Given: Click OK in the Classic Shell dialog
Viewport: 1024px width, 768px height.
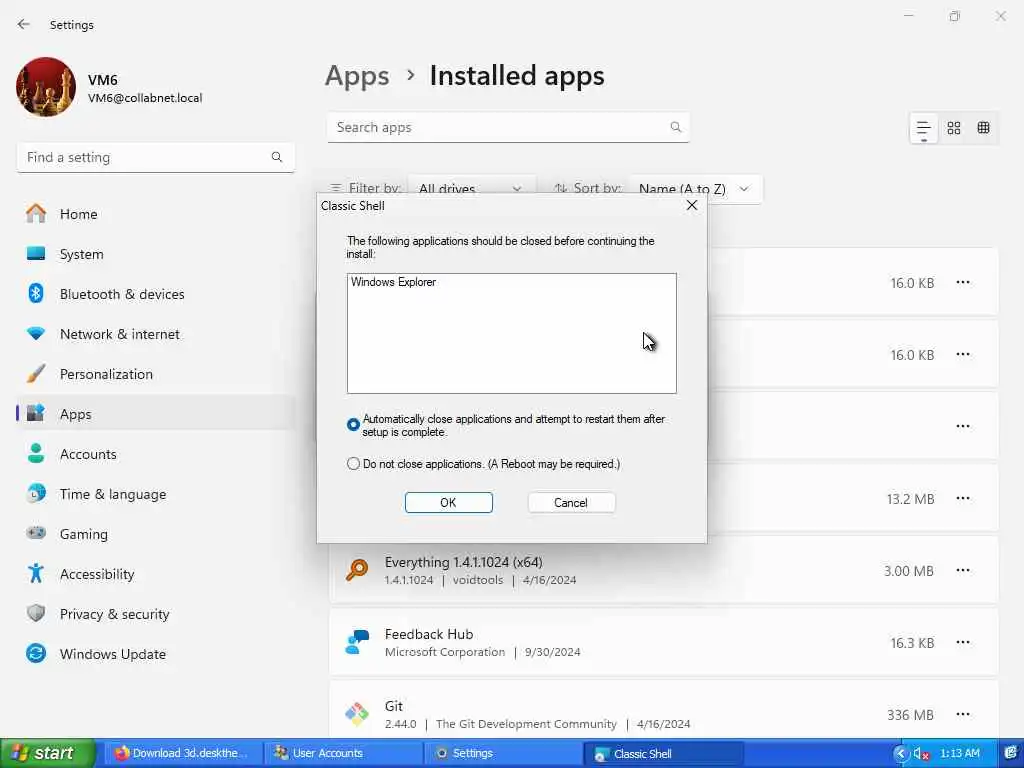Looking at the screenshot, I should click(x=449, y=502).
